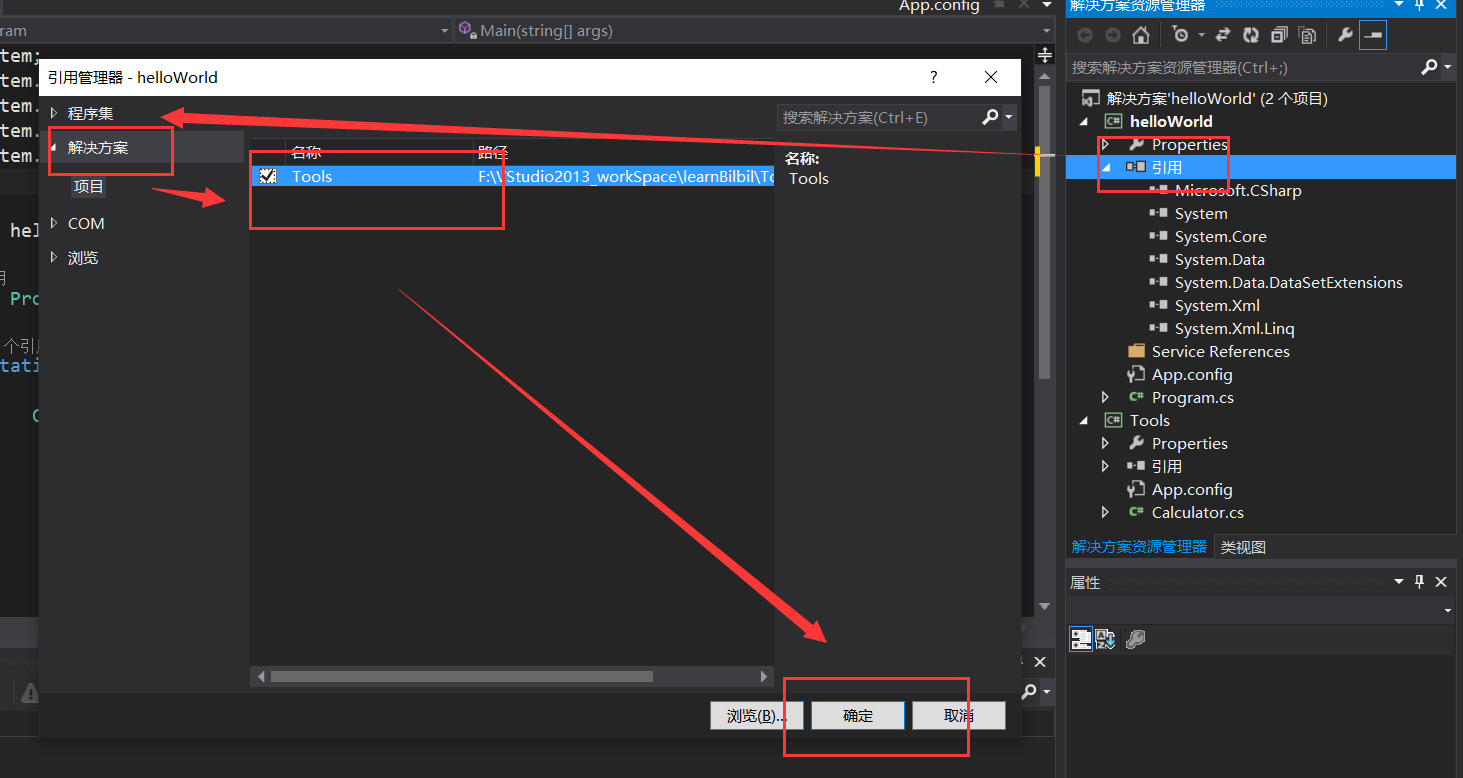1463x778 pixels.
Task: Select the alphabetical sort icon in Properties panel
Action: (1106, 639)
